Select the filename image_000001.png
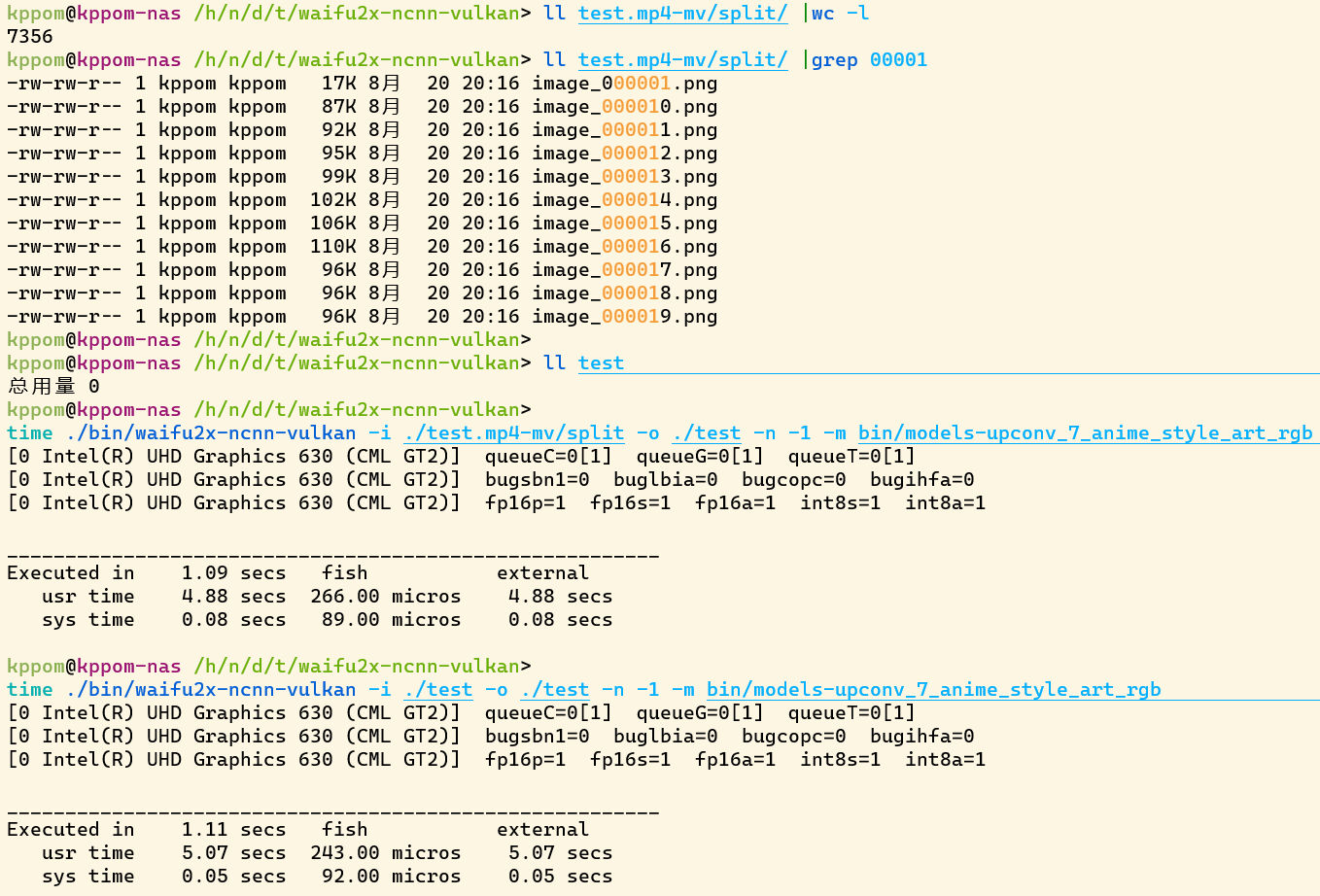 coord(624,83)
